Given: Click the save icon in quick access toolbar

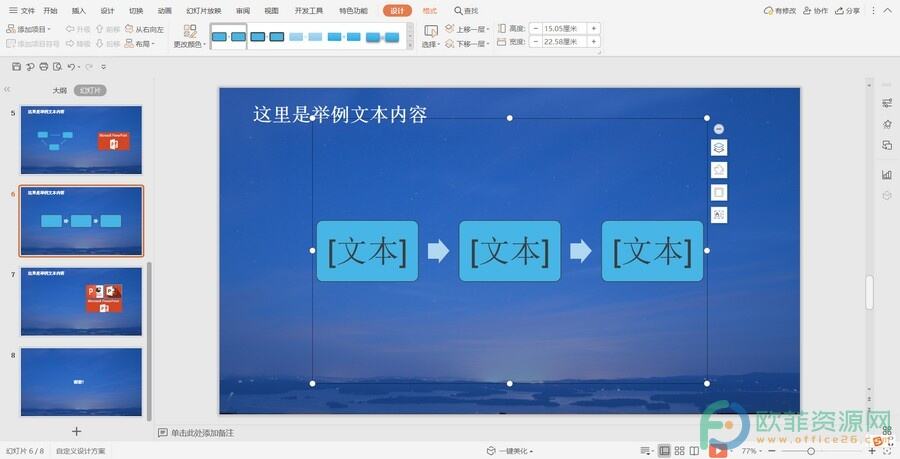Looking at the screenshot, I should coord(17,67).
